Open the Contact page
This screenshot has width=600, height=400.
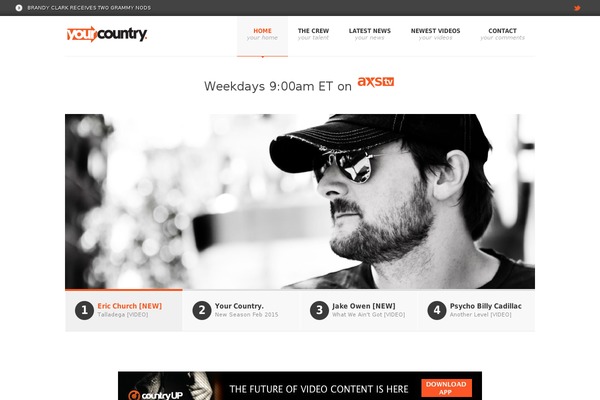pos(502,34)
